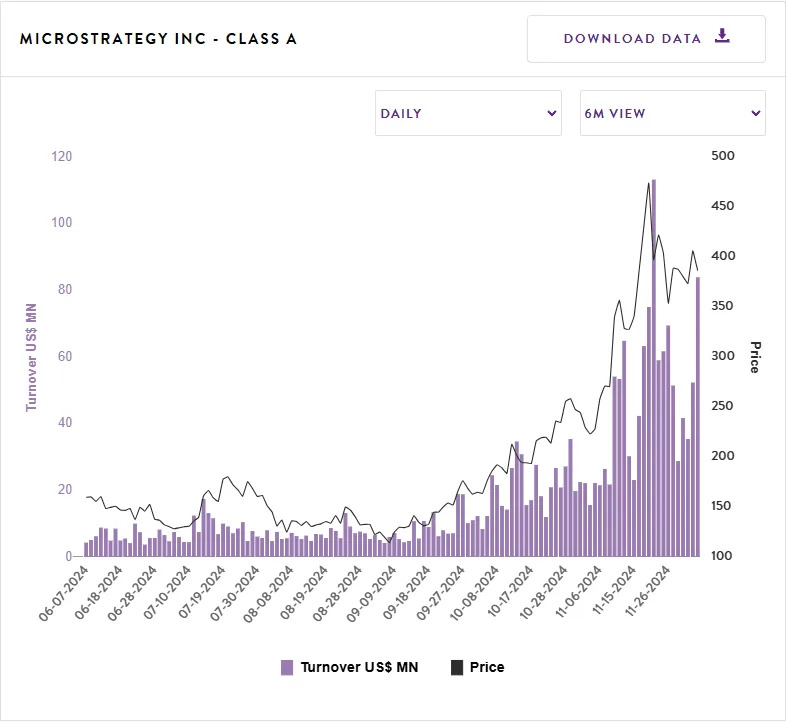Click chevron arrow in DAILY box
This screenshot has width=786, height=722.
[x=551, y=113]
